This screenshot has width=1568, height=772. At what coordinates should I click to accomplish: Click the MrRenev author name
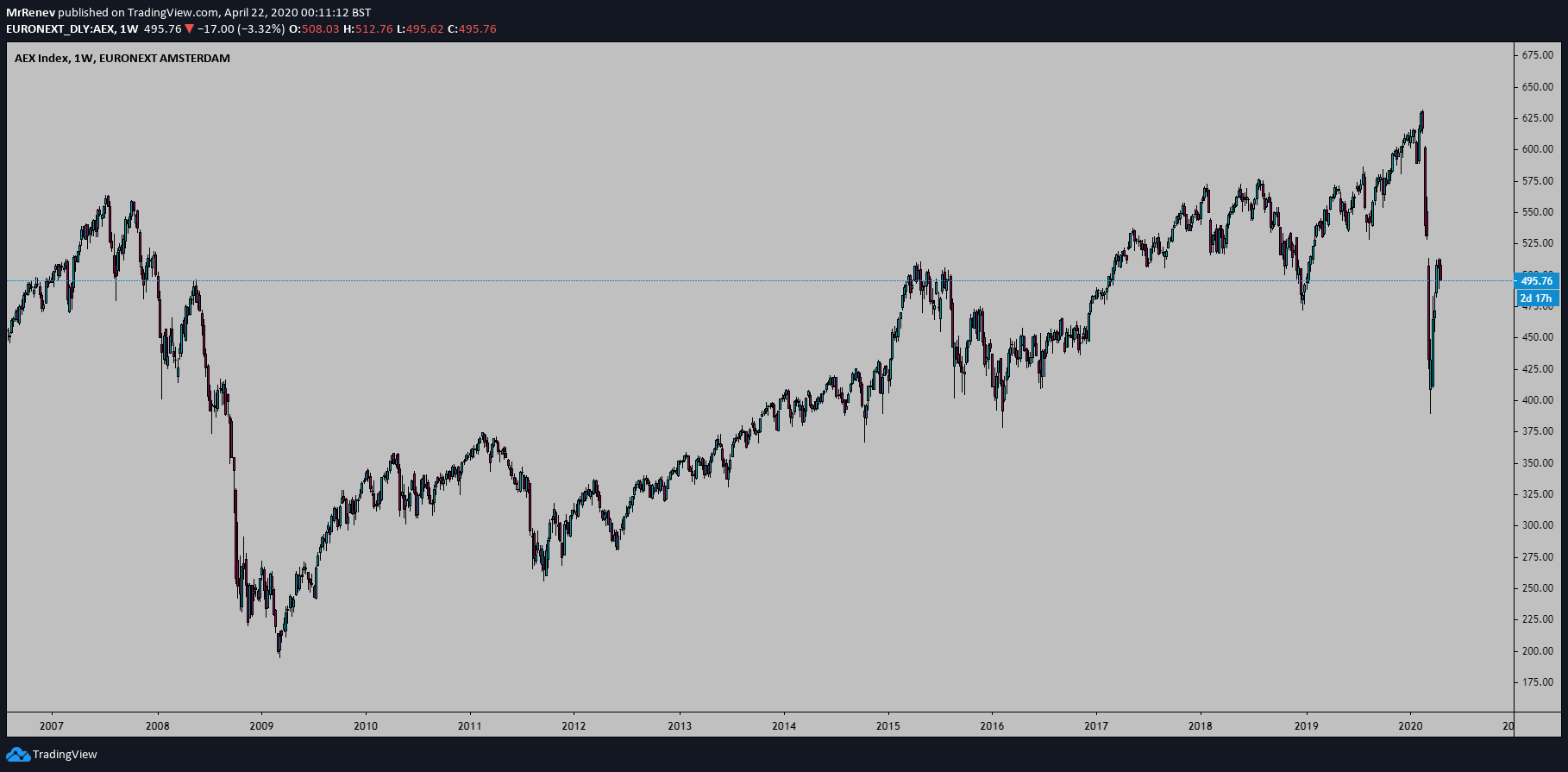pyautogui.click(x=30, y=12)
